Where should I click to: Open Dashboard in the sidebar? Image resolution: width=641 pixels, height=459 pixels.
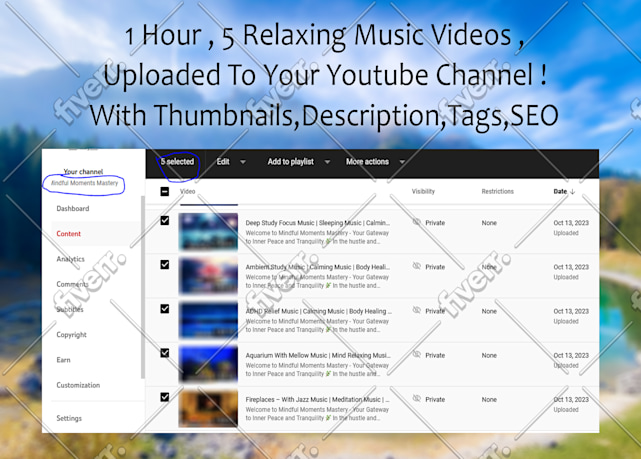[73, 208]
